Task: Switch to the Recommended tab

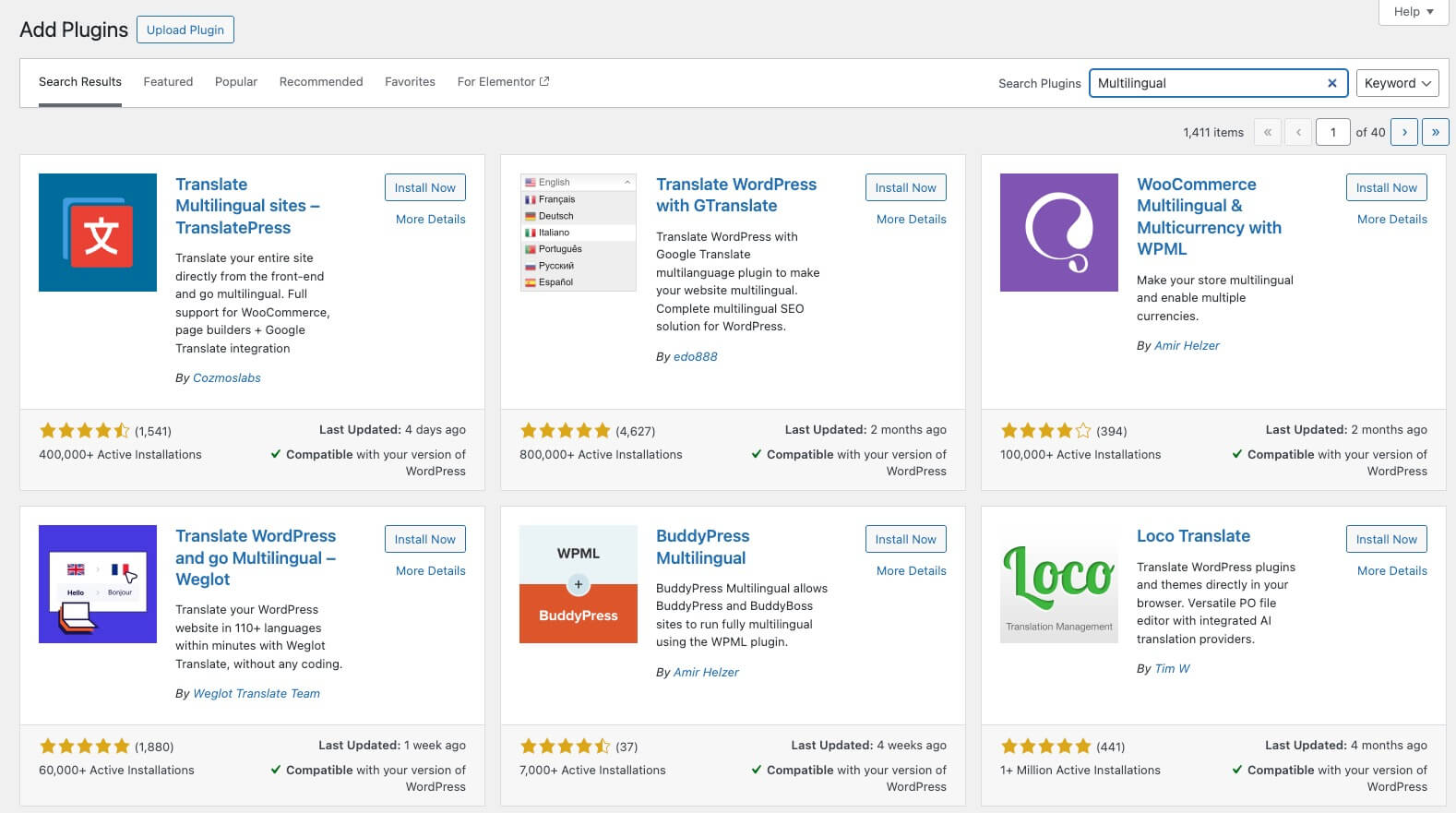Action: (x=321, y=82)
